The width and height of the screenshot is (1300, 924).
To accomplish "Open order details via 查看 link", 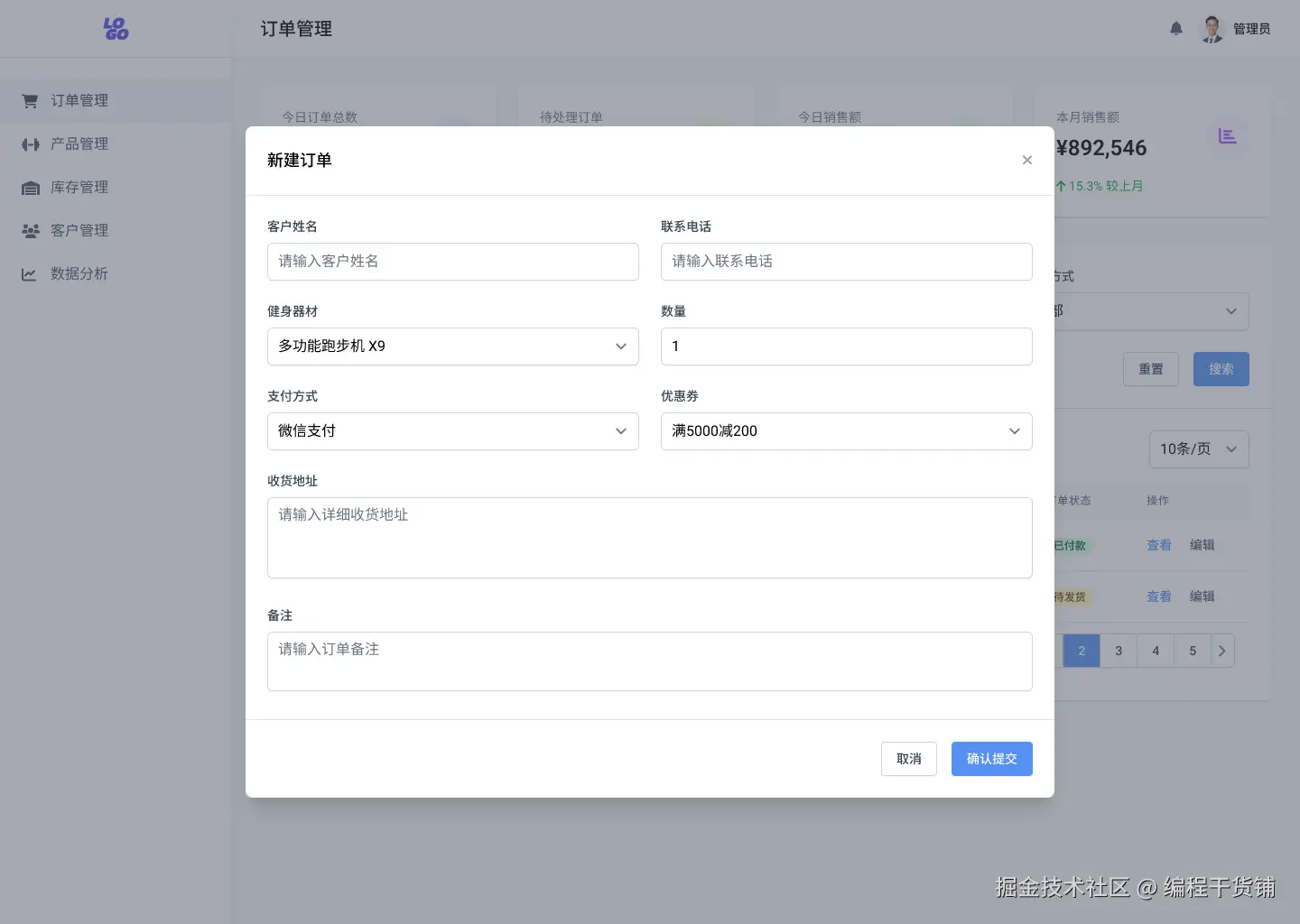I will (1159, 545).
